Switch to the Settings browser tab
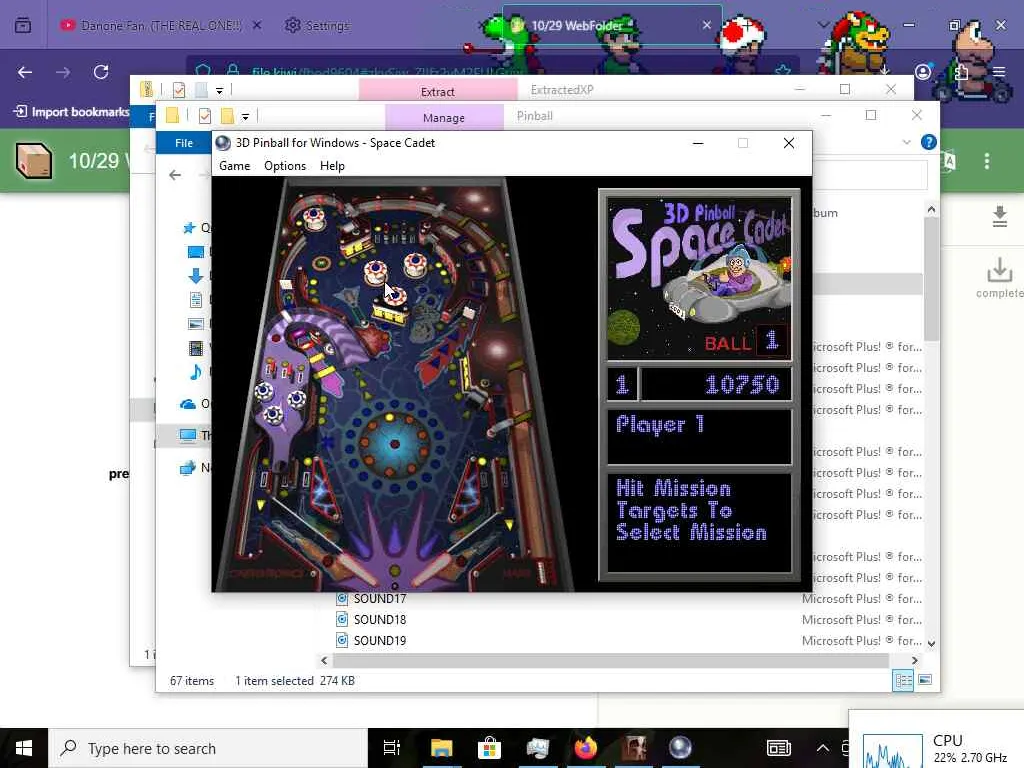Image resolution: width=1024 pixels, height=768 pixels. click(x=318, y=25)
